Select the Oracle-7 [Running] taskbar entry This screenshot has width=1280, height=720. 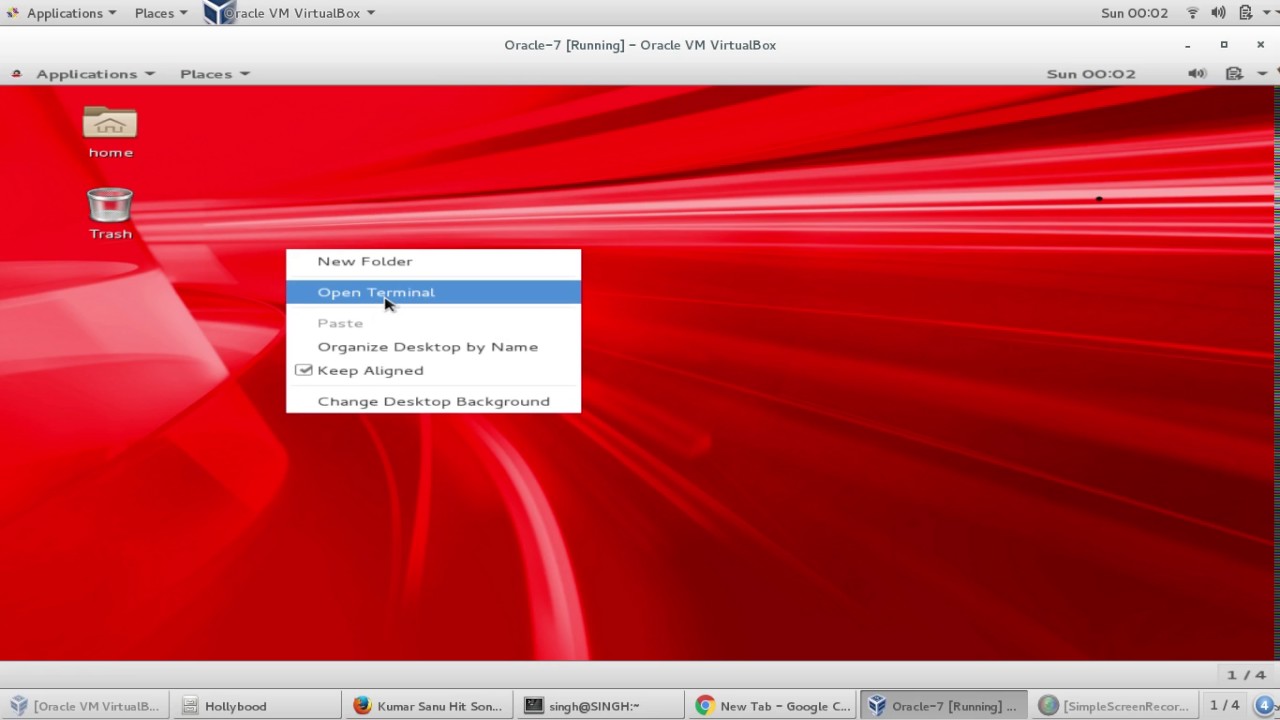(x=943, y=706)
